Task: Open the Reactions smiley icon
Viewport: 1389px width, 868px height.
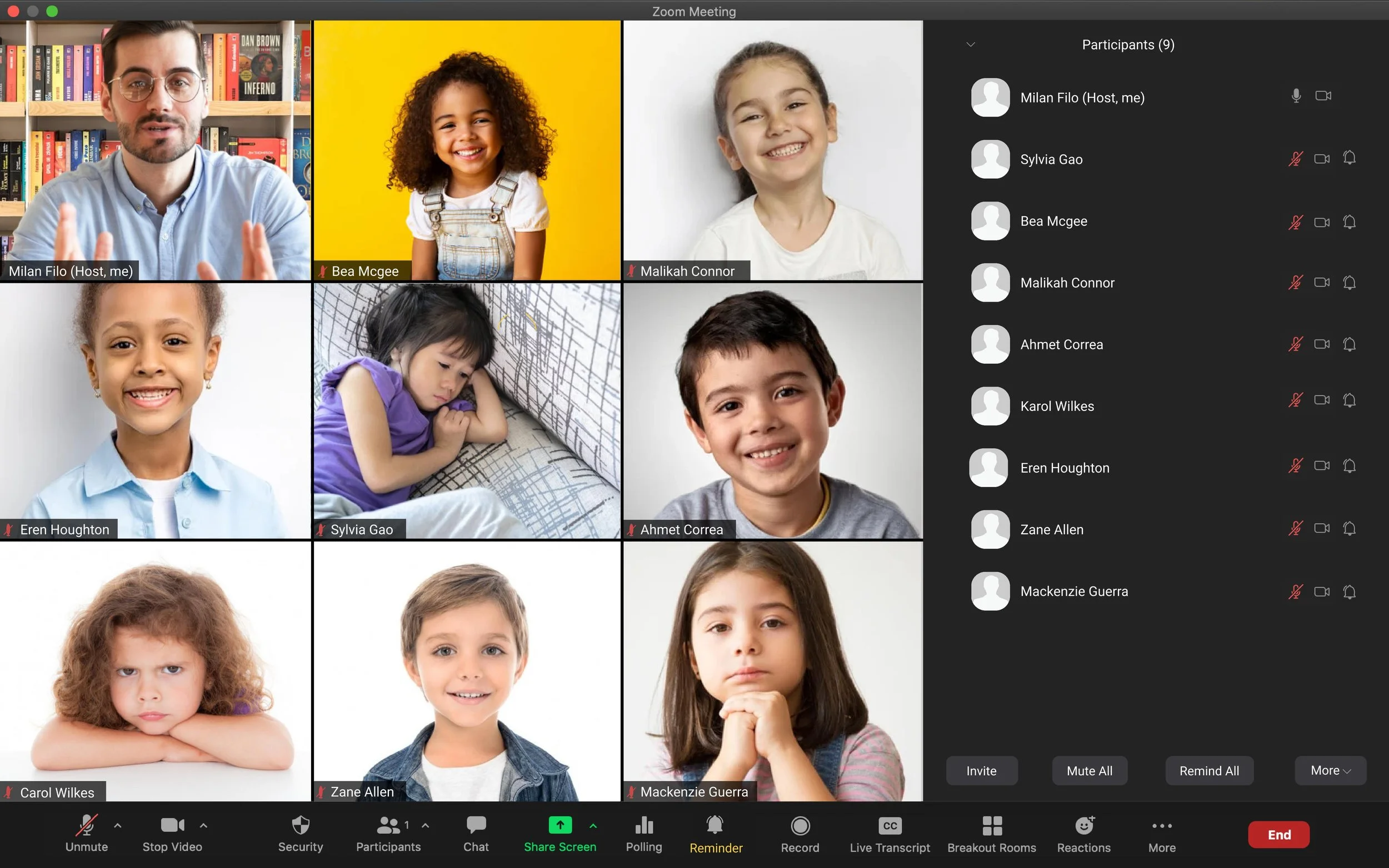Action: coord(1083,826)
